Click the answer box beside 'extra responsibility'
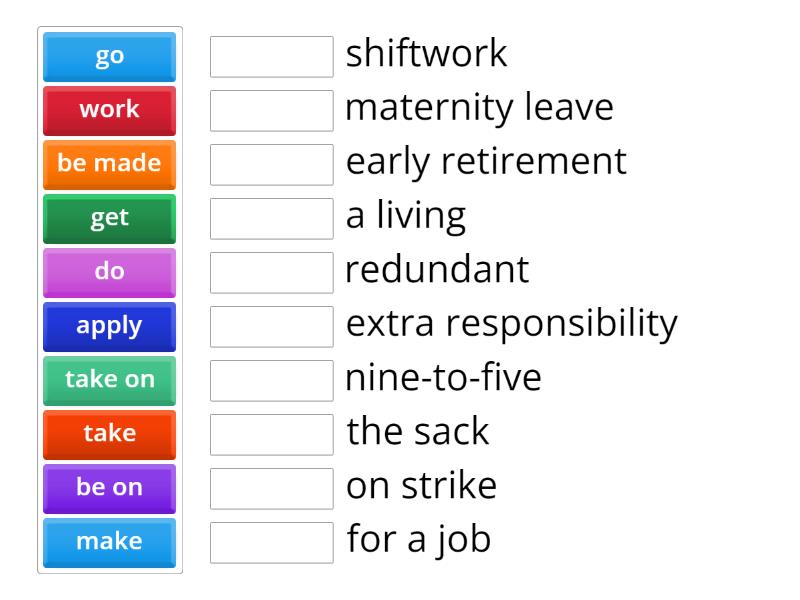The width and height of the screenshot is (800, 600). click(271, 326)
